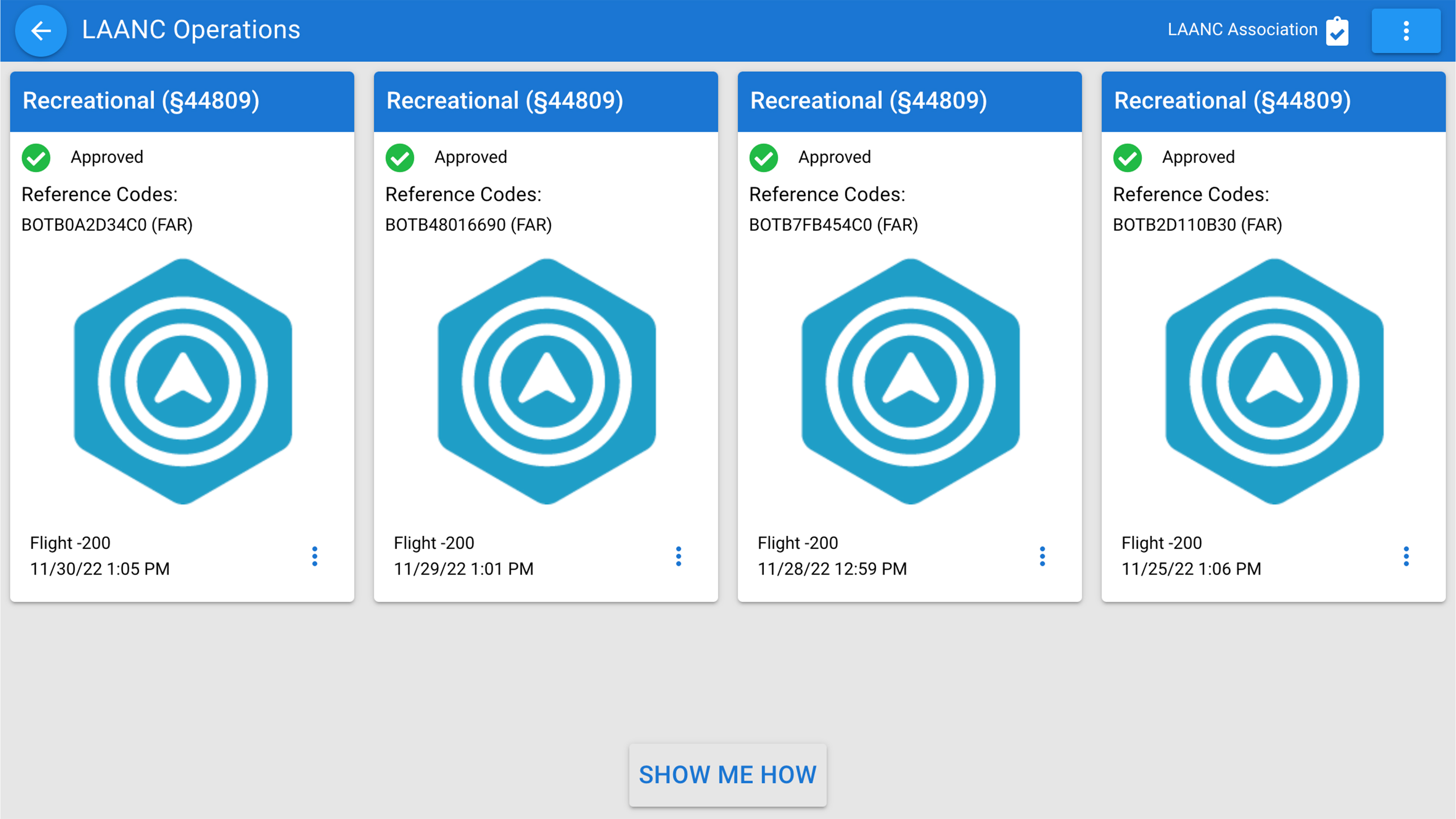Click the Flight -200 label above 11/29/22
This screenshot has width=1456, height=819.
(x=434, y=543)
